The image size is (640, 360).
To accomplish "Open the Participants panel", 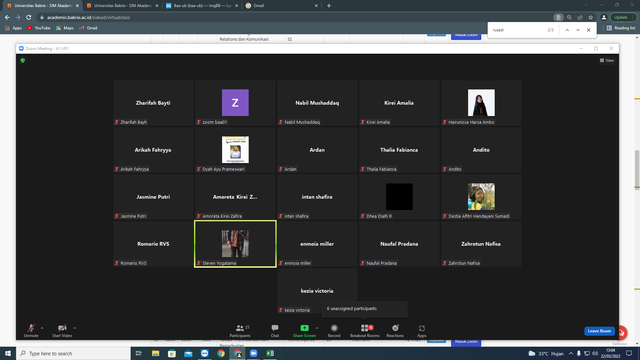I will [240, 331].
